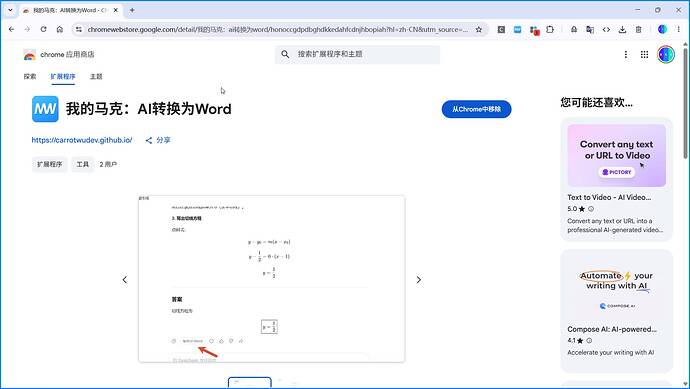The height and width of the screenshot is (389, 690).
Task: View site information icon in address bar
Action: click(x=79, y=29)
